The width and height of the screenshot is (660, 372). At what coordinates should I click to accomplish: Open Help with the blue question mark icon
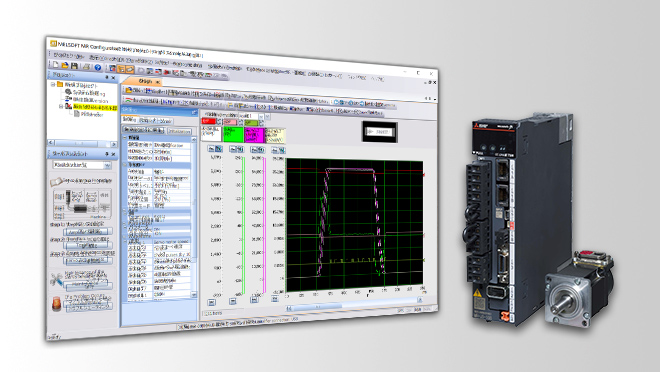click(x=98, y=67)
